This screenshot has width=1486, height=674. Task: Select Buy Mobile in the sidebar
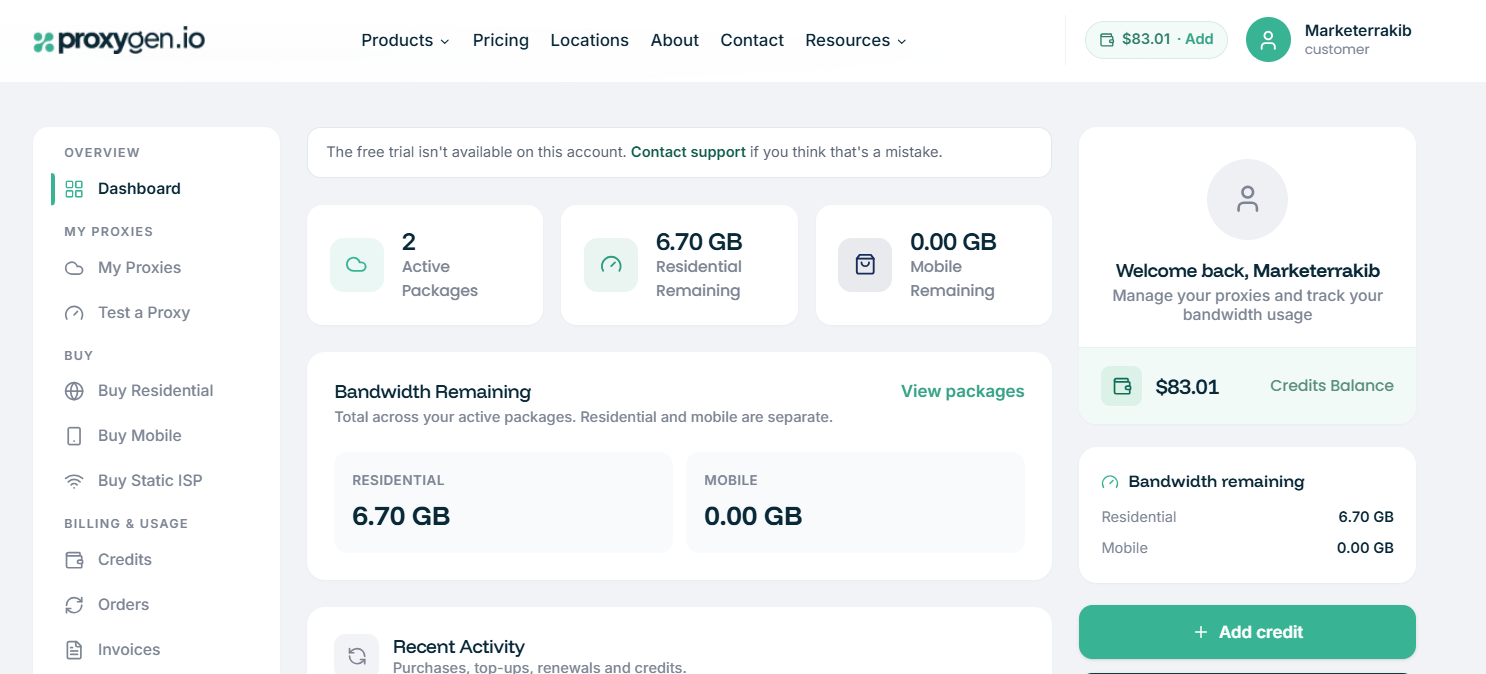[140, 436]
